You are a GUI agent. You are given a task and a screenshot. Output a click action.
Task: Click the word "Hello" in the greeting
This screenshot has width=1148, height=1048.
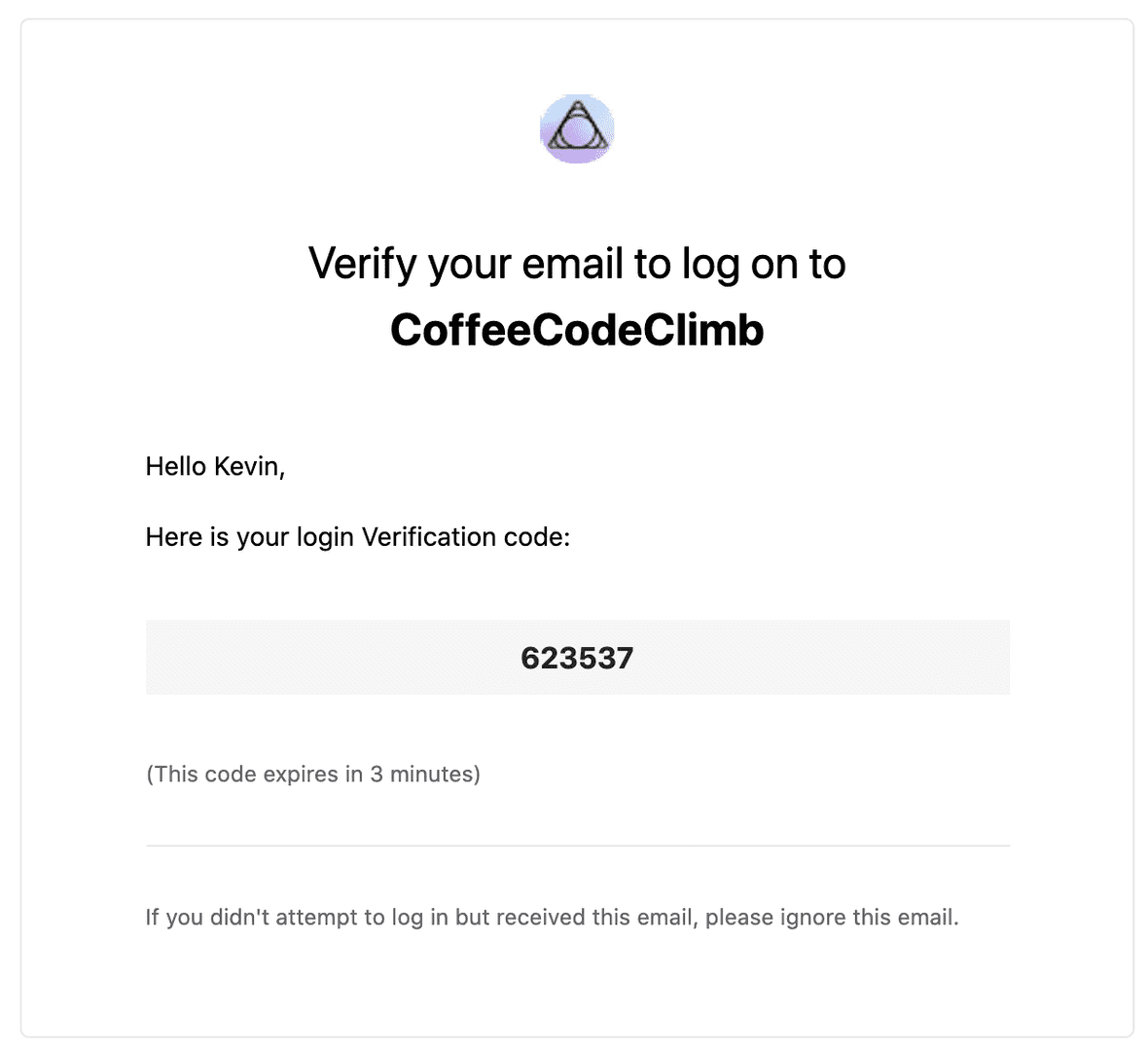click(x=176, y=467)
